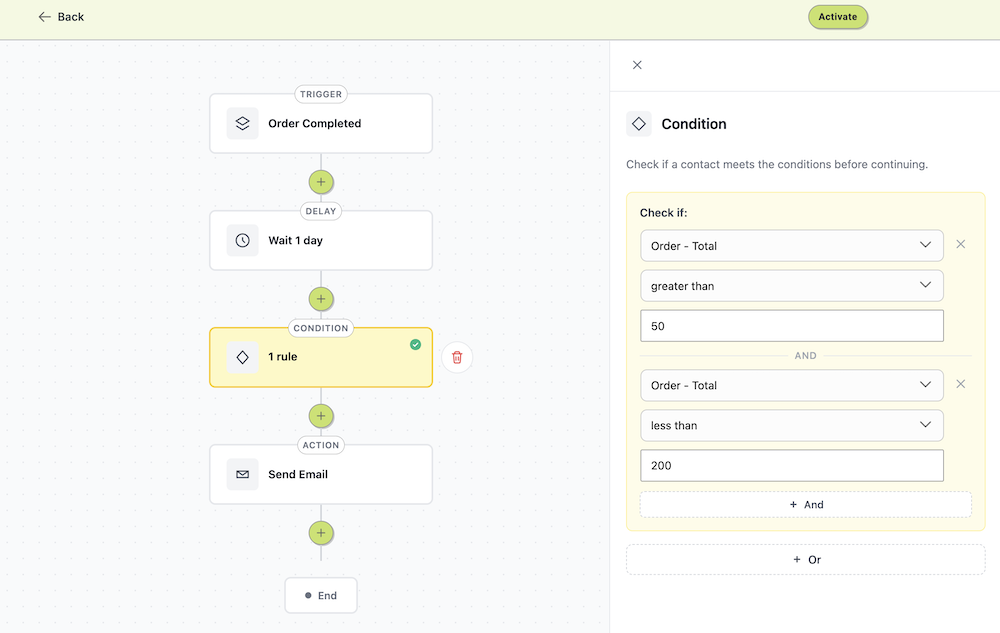Screen dimensions: 1000x633
Task: Add a step after the Order Completed trigger
Action: click(321, 182)
